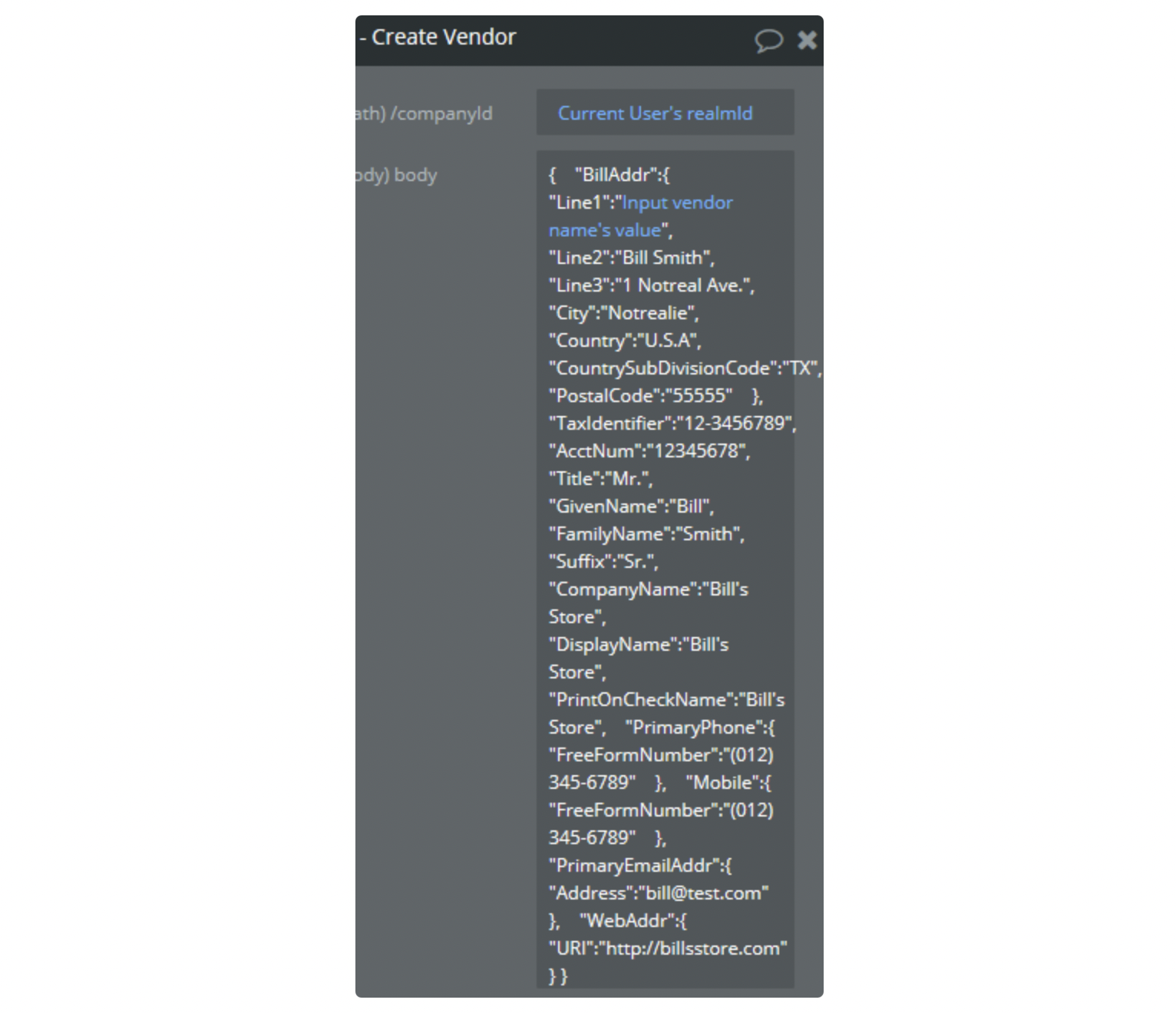
Task: Open the comment speech bubble icon
Action: pos(768,40)
